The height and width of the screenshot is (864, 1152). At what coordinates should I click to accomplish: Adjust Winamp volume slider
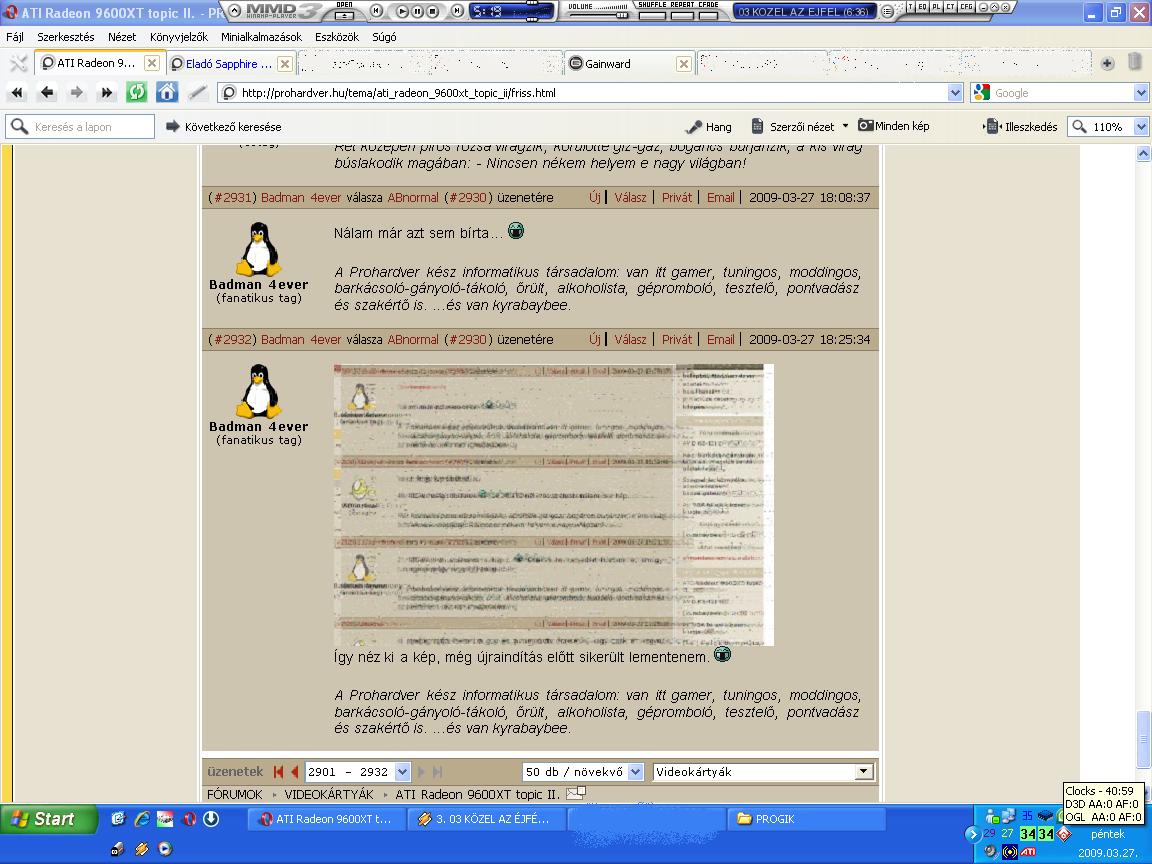pos(599,15)
